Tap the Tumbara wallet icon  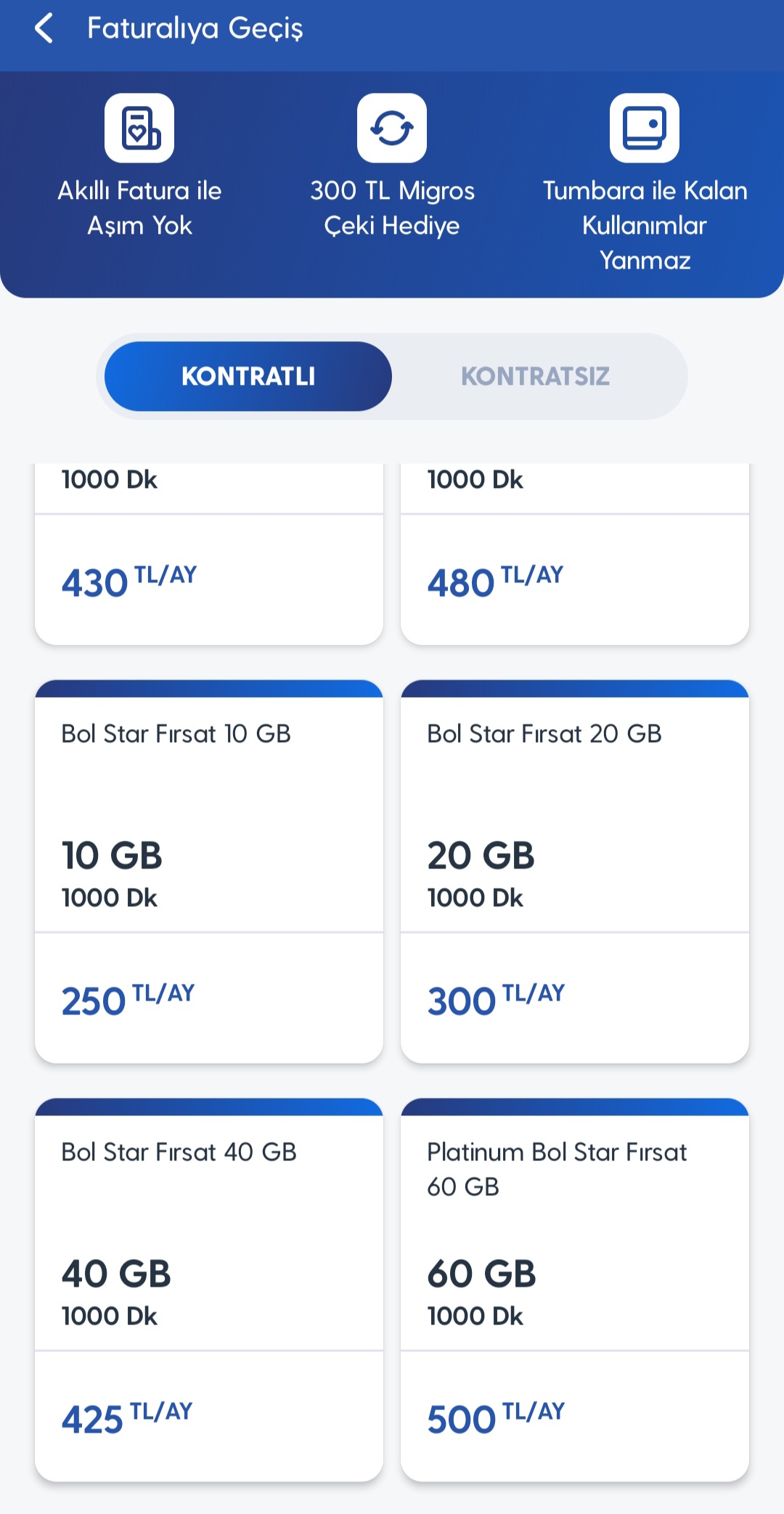645,128
